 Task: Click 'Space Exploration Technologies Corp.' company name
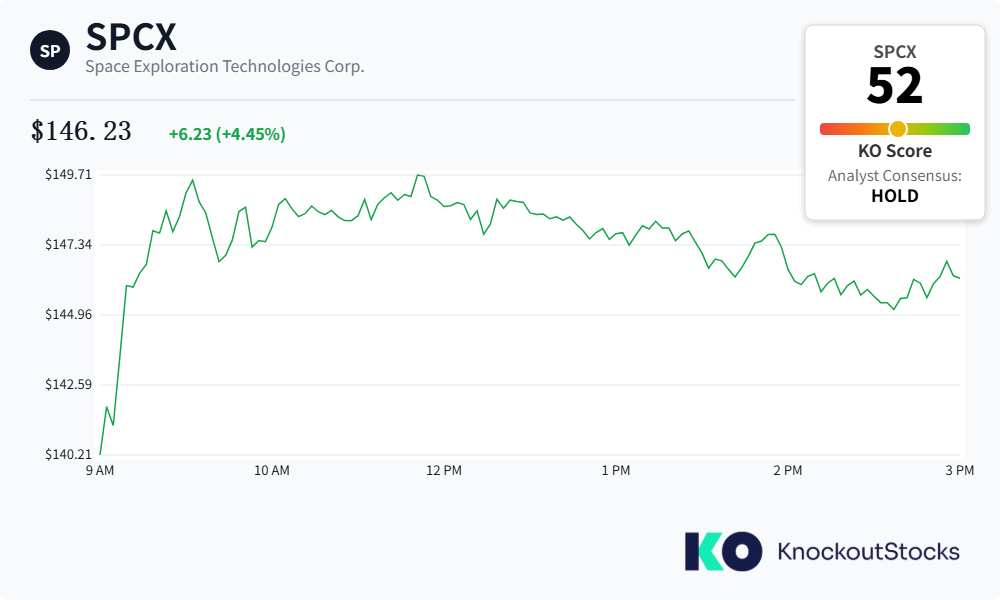click(x=224, y=66)
